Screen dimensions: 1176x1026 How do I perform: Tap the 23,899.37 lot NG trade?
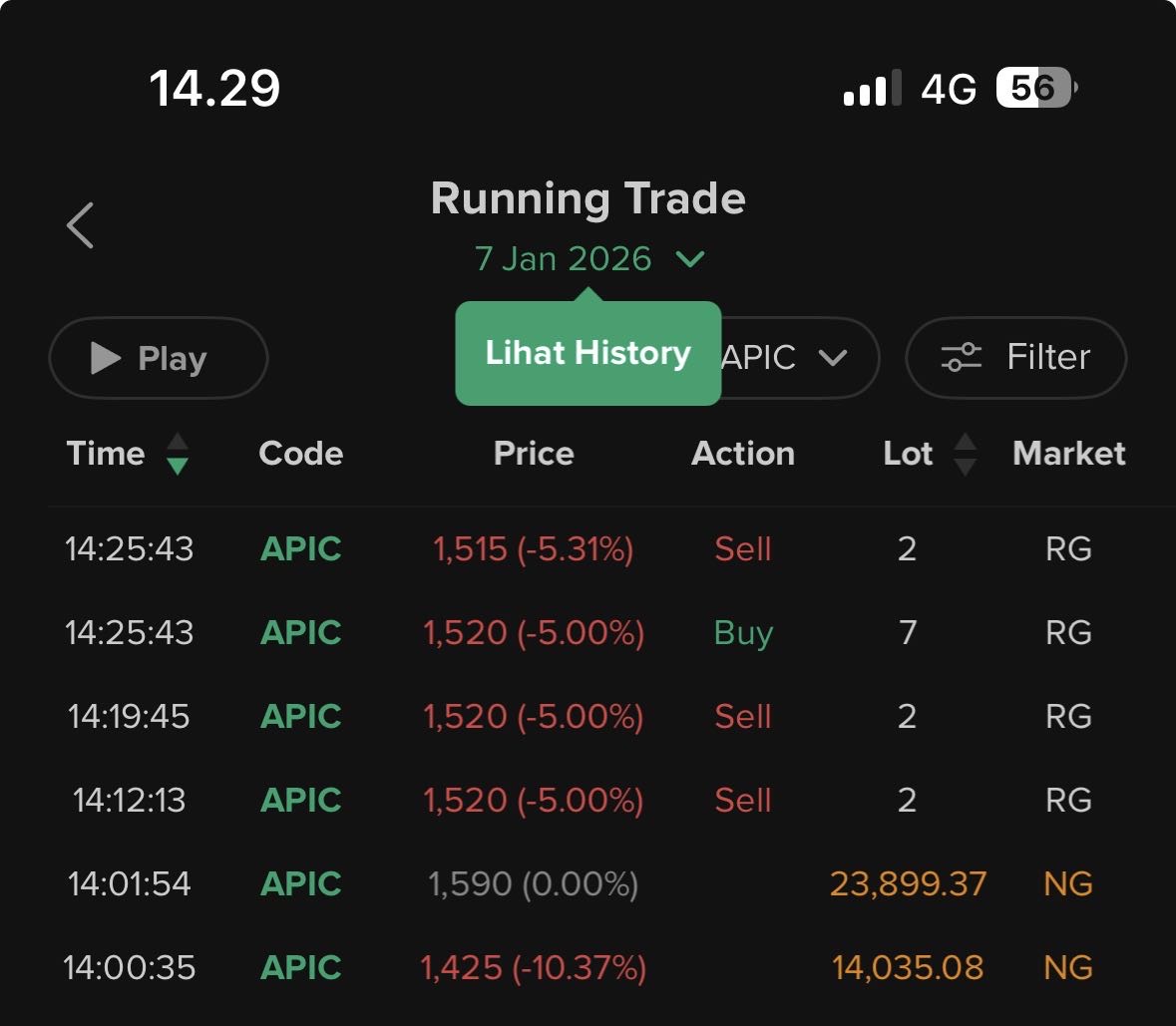pos(908,884)
